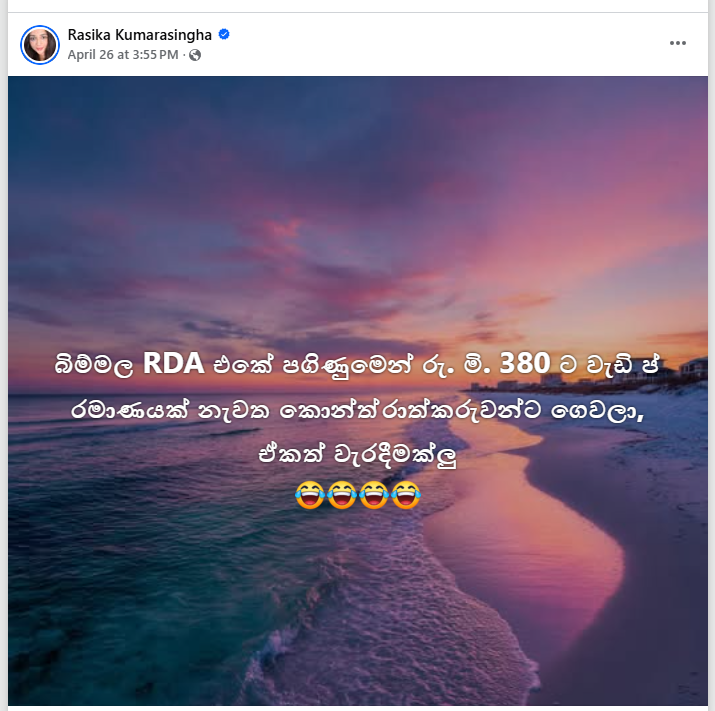Click the third line of Sinhala text
This screenshot has width=715, height=711.
[357, 455]
